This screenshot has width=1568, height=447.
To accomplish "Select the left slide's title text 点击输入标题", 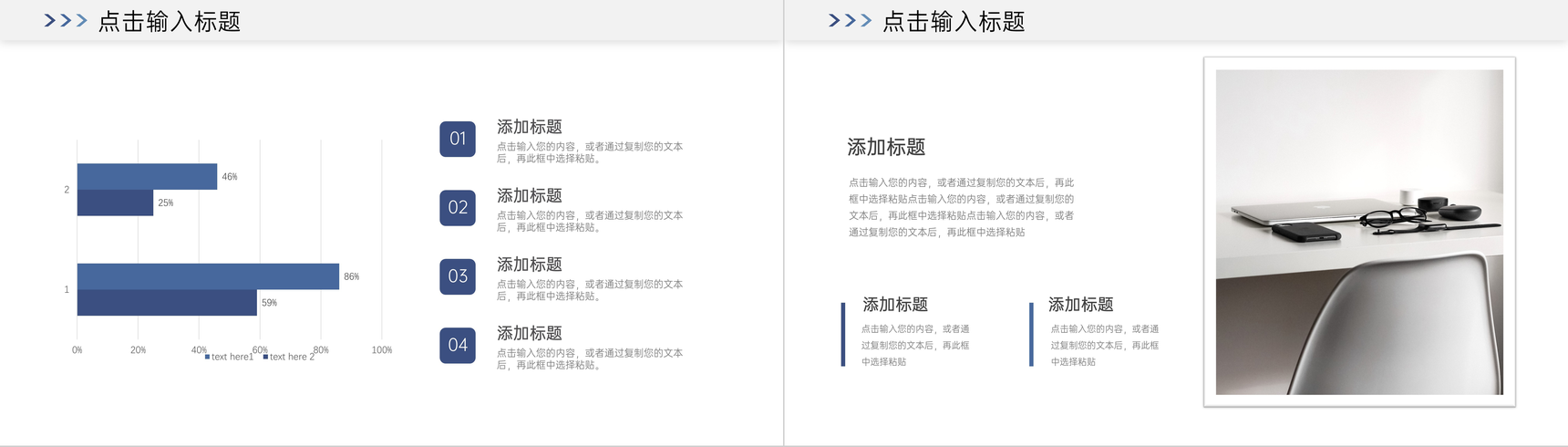I will tap(170, 21).
